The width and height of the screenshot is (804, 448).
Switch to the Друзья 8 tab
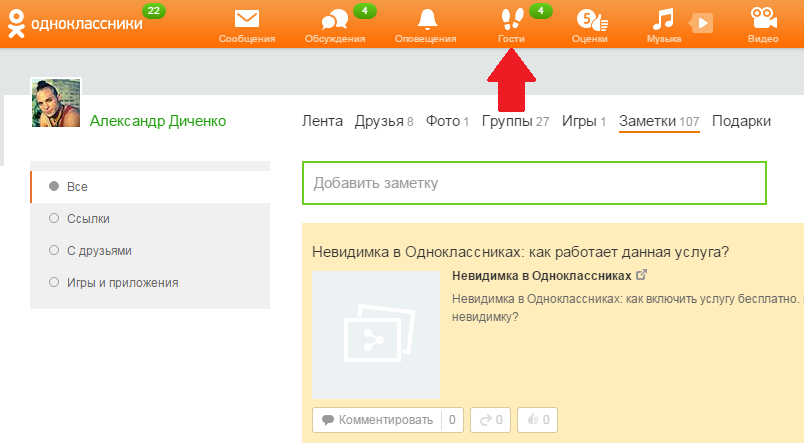pyautogui.click(x=384, y=121)
